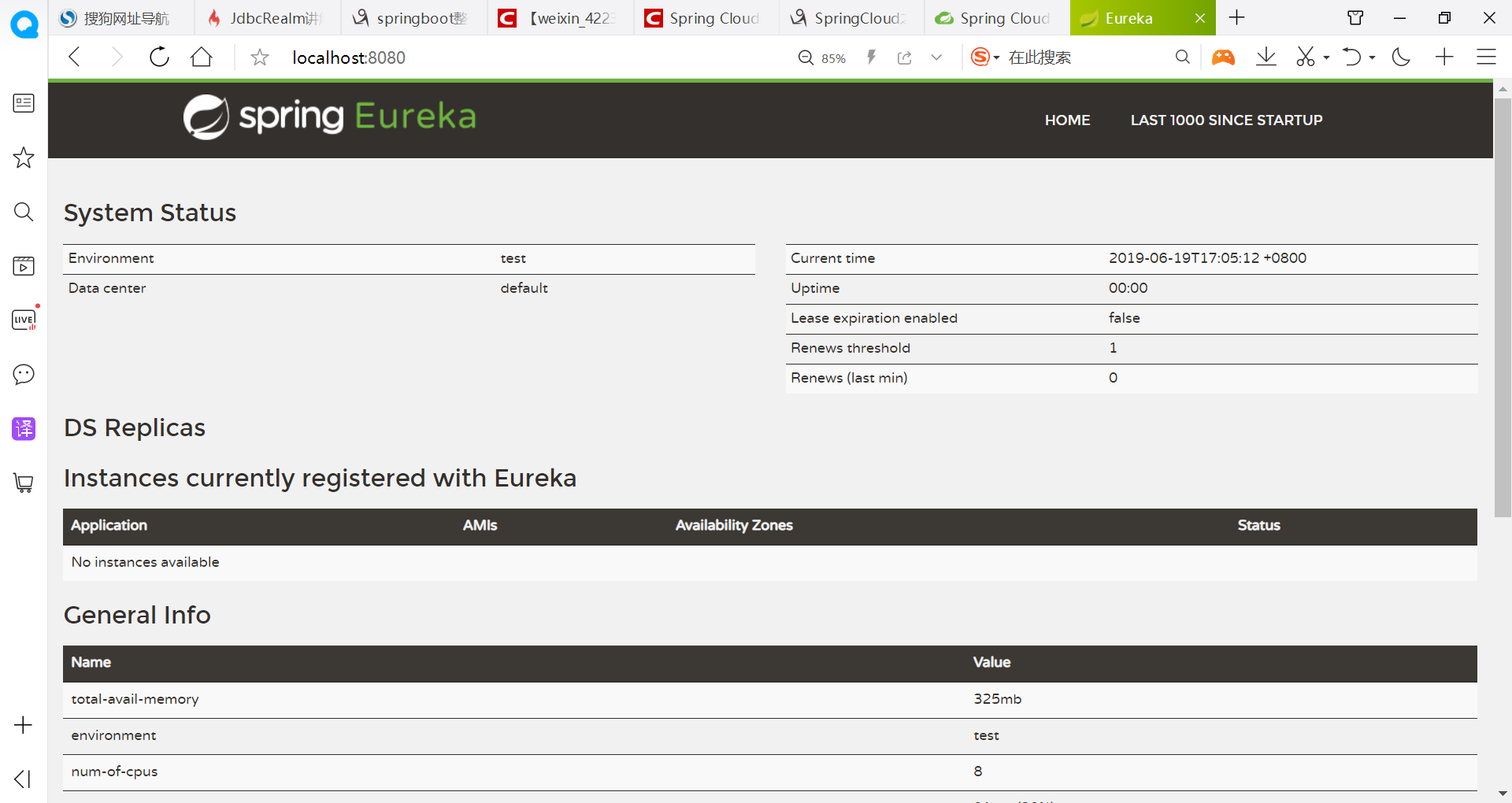Click the 'Lease expiration enabled' label

pyautogui.click(x=874, y=318)
